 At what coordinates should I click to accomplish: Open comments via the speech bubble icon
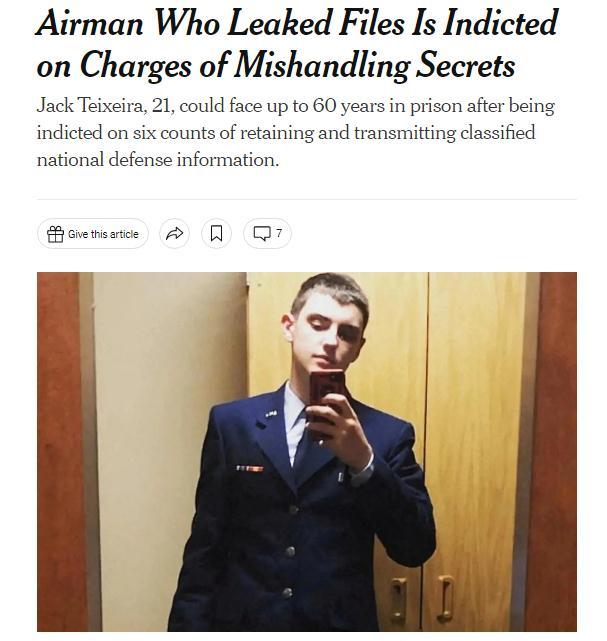click(x=262, y=233)
